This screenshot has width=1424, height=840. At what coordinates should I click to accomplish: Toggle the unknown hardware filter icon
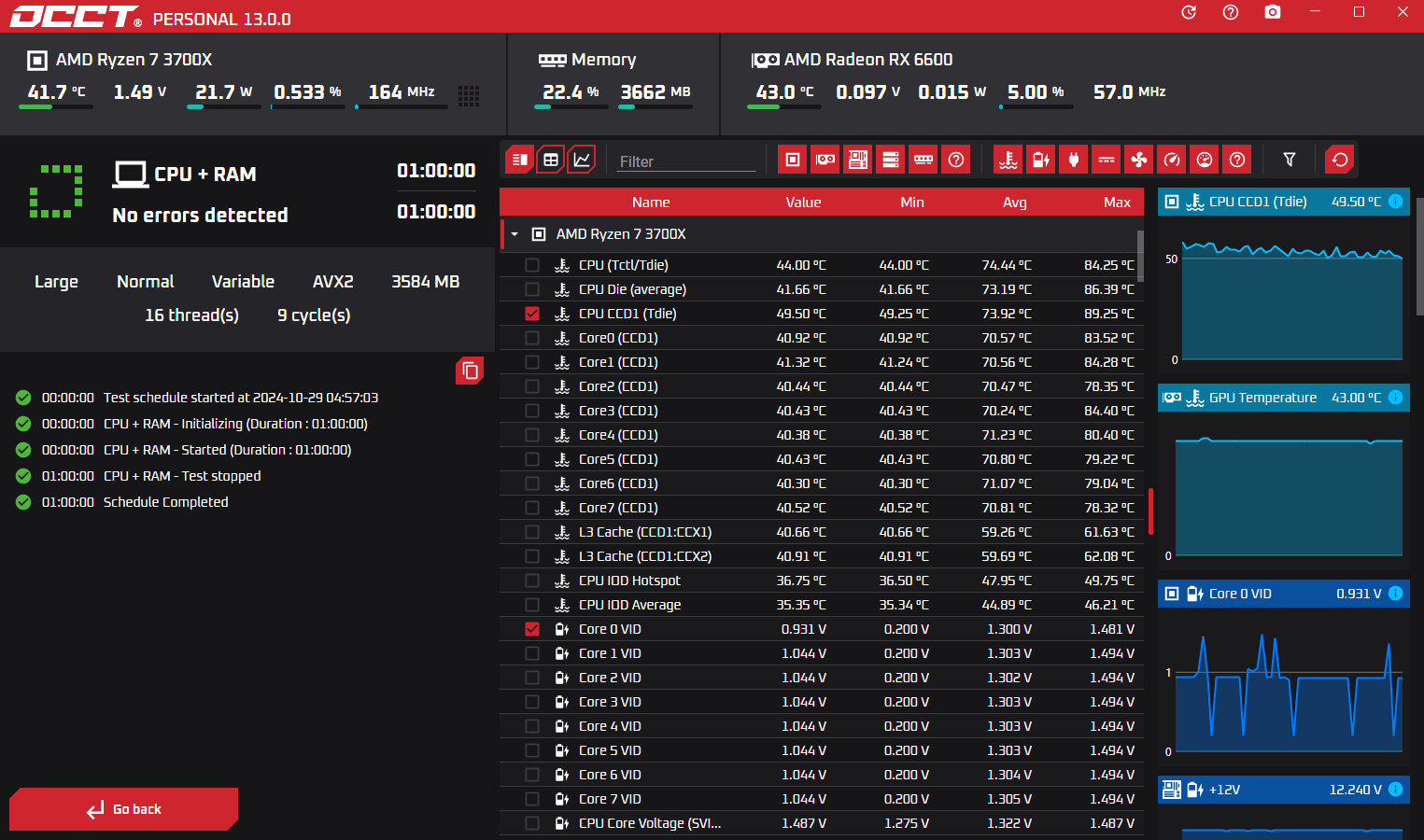(x=956, y=160)
